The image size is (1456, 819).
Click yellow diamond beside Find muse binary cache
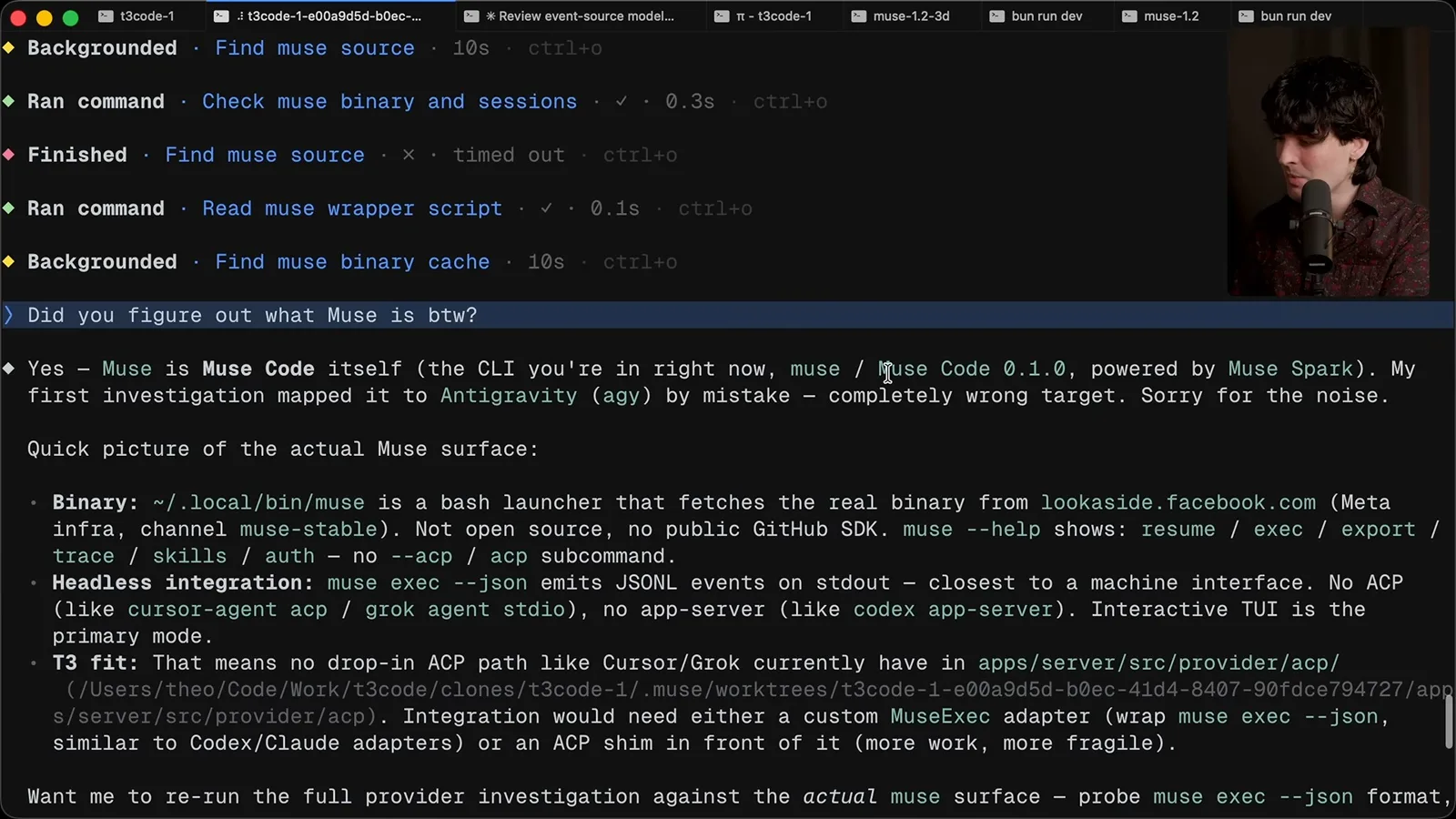click(8, 262)
